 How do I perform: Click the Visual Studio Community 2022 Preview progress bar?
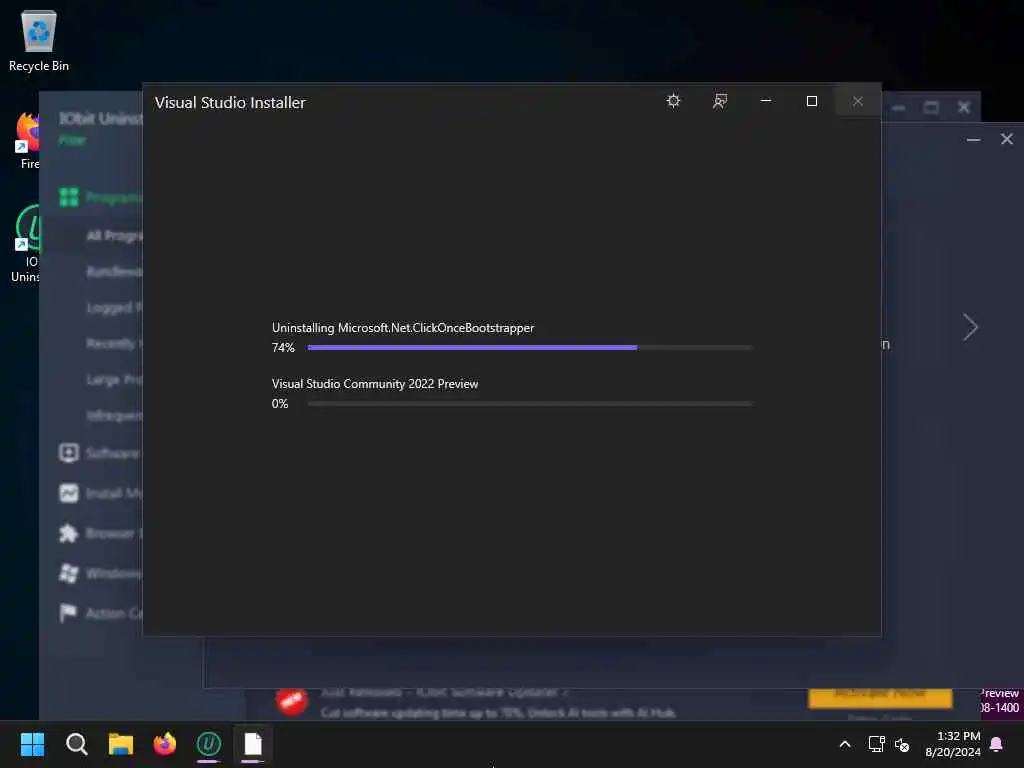[530, 404]
